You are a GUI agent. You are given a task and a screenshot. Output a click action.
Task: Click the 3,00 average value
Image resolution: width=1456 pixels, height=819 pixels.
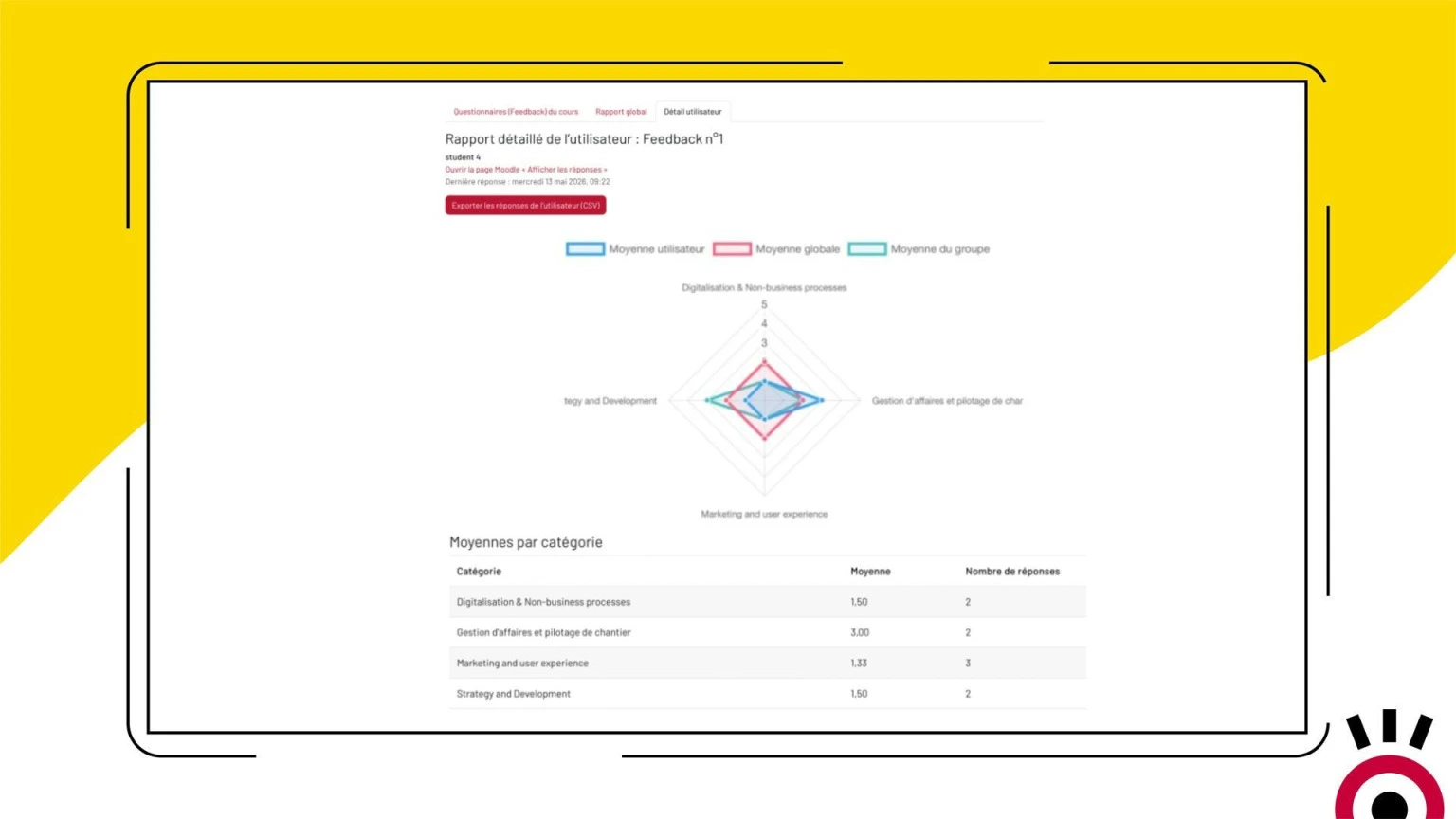click(x=860, y=632)
